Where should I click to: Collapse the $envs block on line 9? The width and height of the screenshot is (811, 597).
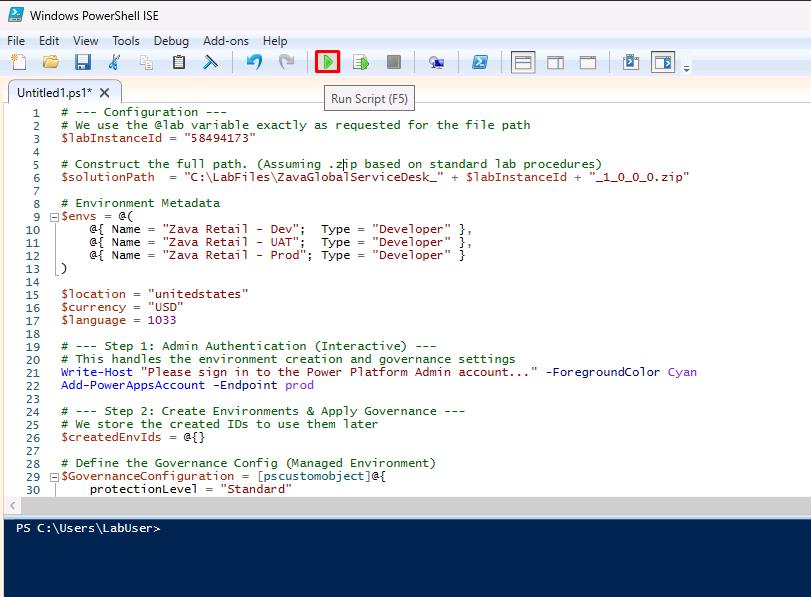point(54,217)
